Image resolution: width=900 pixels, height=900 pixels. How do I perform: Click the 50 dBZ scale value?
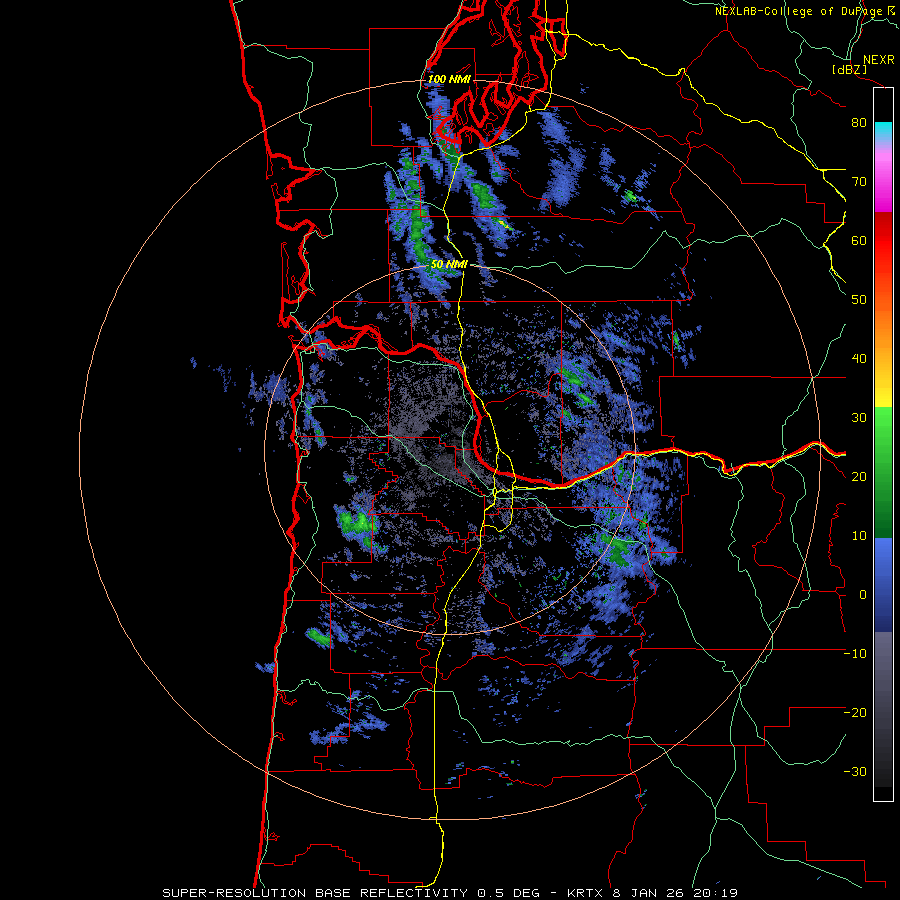coord(859,300)
